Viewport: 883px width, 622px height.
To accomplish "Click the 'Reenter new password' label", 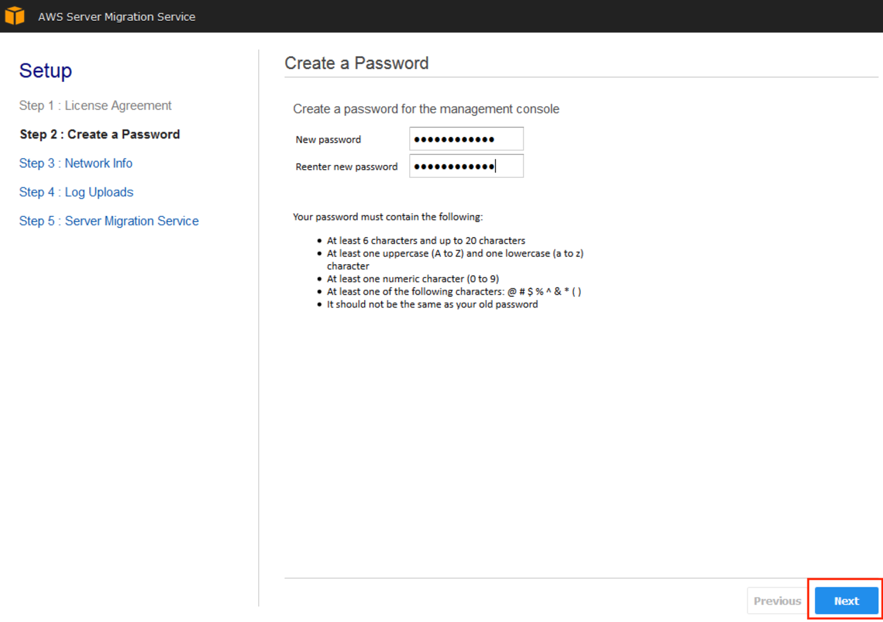I will (x=346, y=167).
